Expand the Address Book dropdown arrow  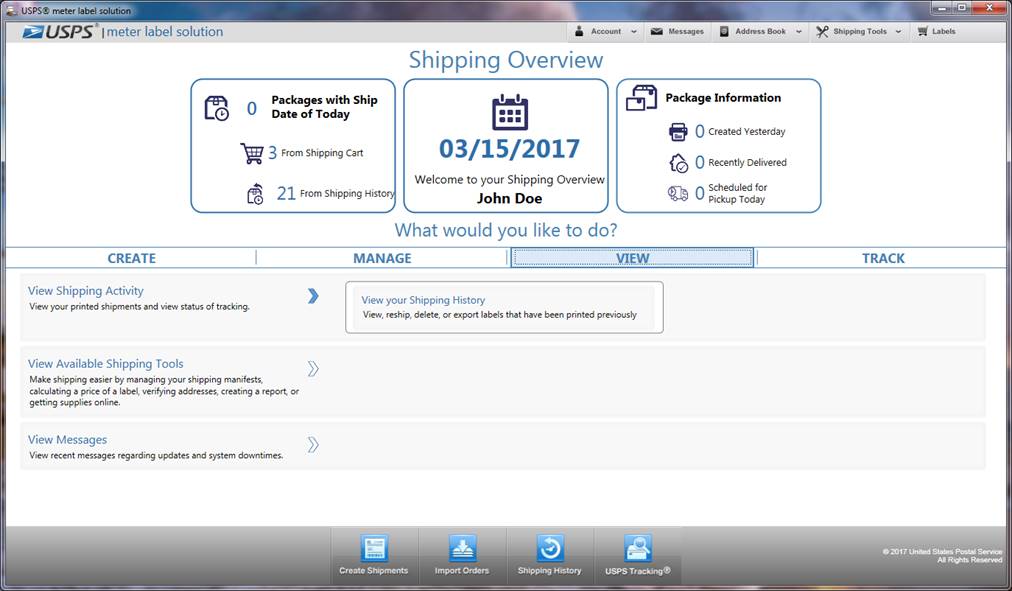[x=799, y=32]
